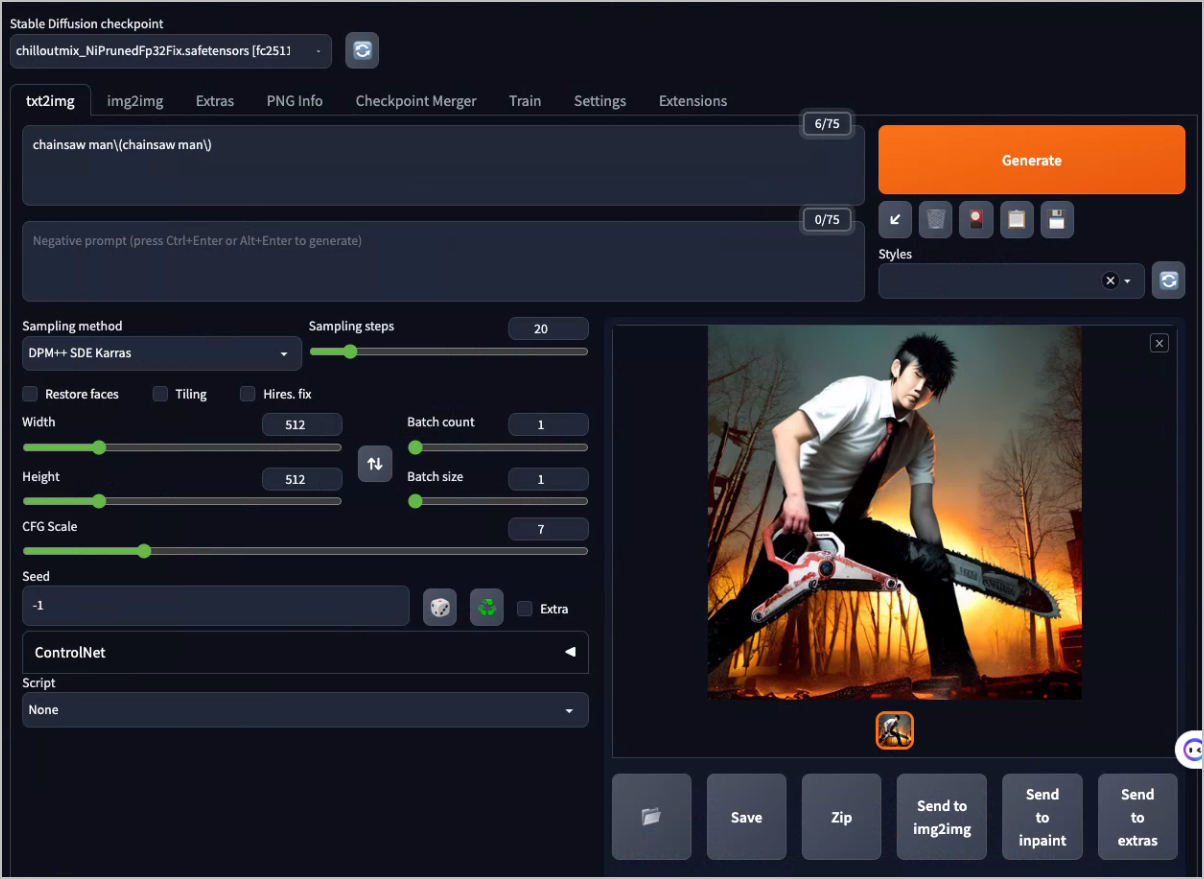Open the Script dropdown
This screenshot has height=879, width=1204.
pyautogui.click(x=305, y=710)
